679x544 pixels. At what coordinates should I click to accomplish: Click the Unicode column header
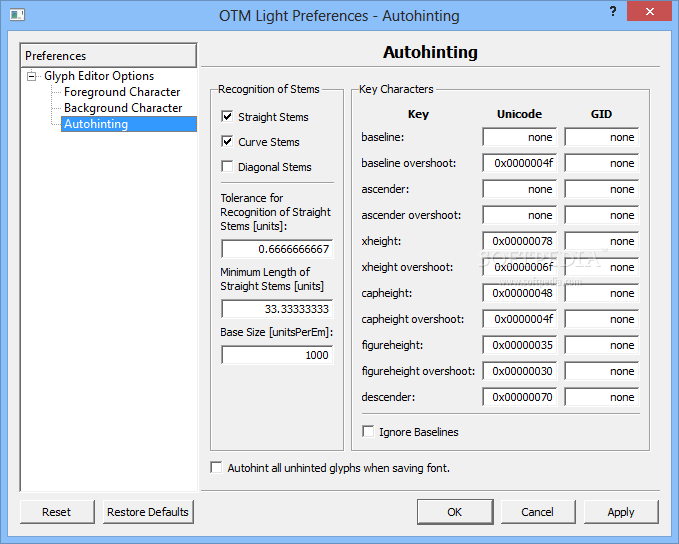pos(519,114)
